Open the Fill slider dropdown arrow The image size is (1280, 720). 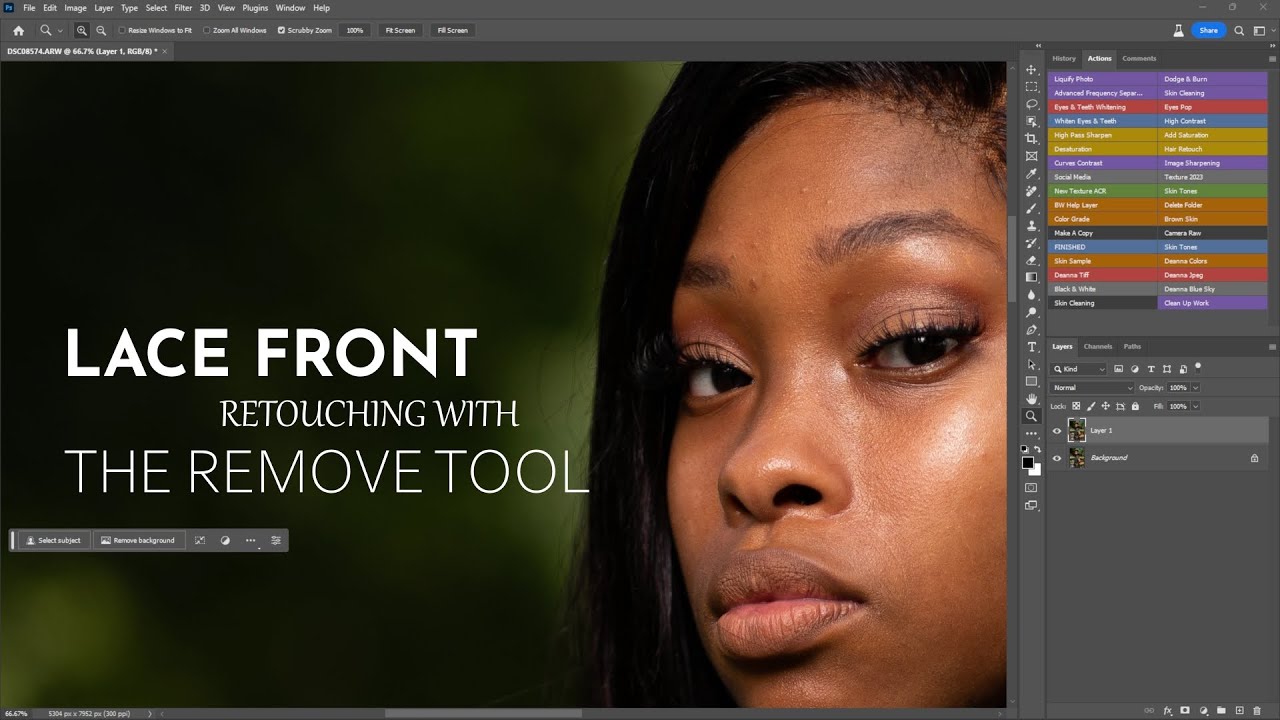[1195, 406]
